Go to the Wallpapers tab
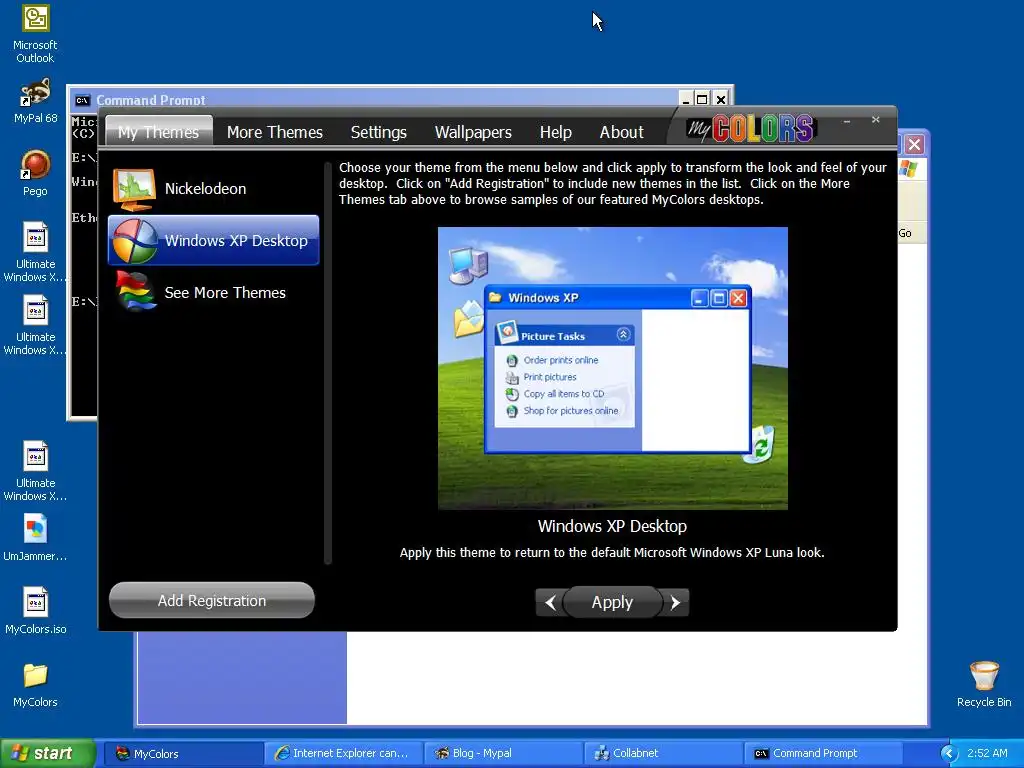1024x768 pixels. pos(473,132)
